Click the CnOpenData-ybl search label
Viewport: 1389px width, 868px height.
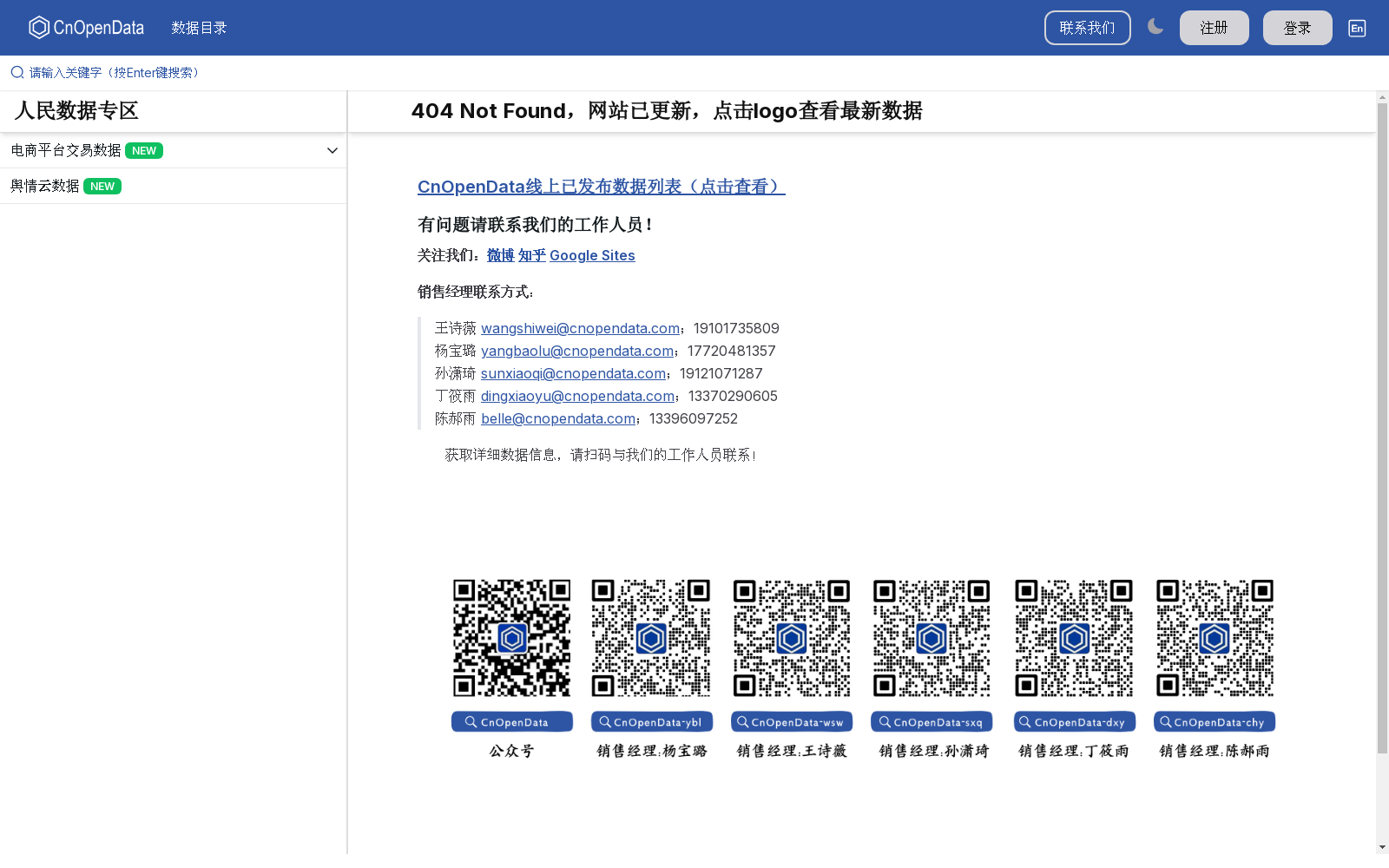click(652, 722)
